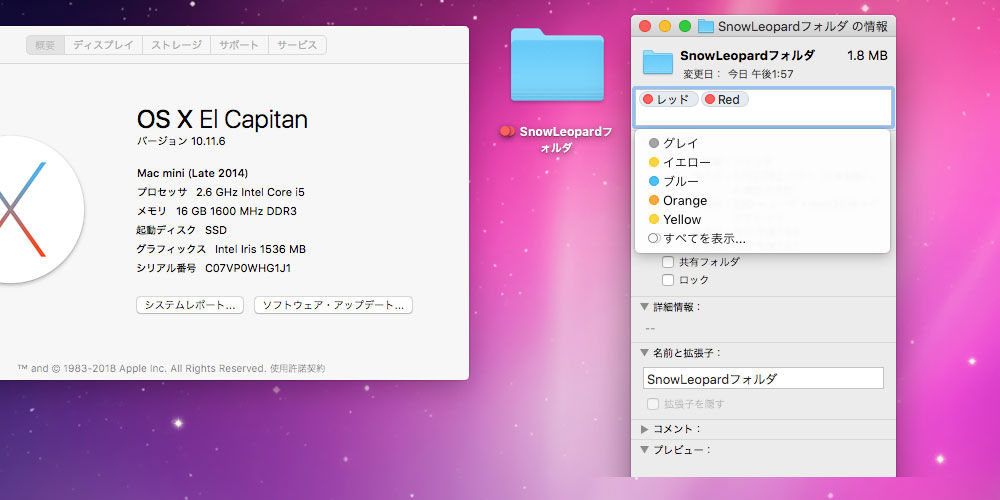Click the Mac mini (Late 2014) text
This screenshot has width=1000, height=500.
(193, 173)
